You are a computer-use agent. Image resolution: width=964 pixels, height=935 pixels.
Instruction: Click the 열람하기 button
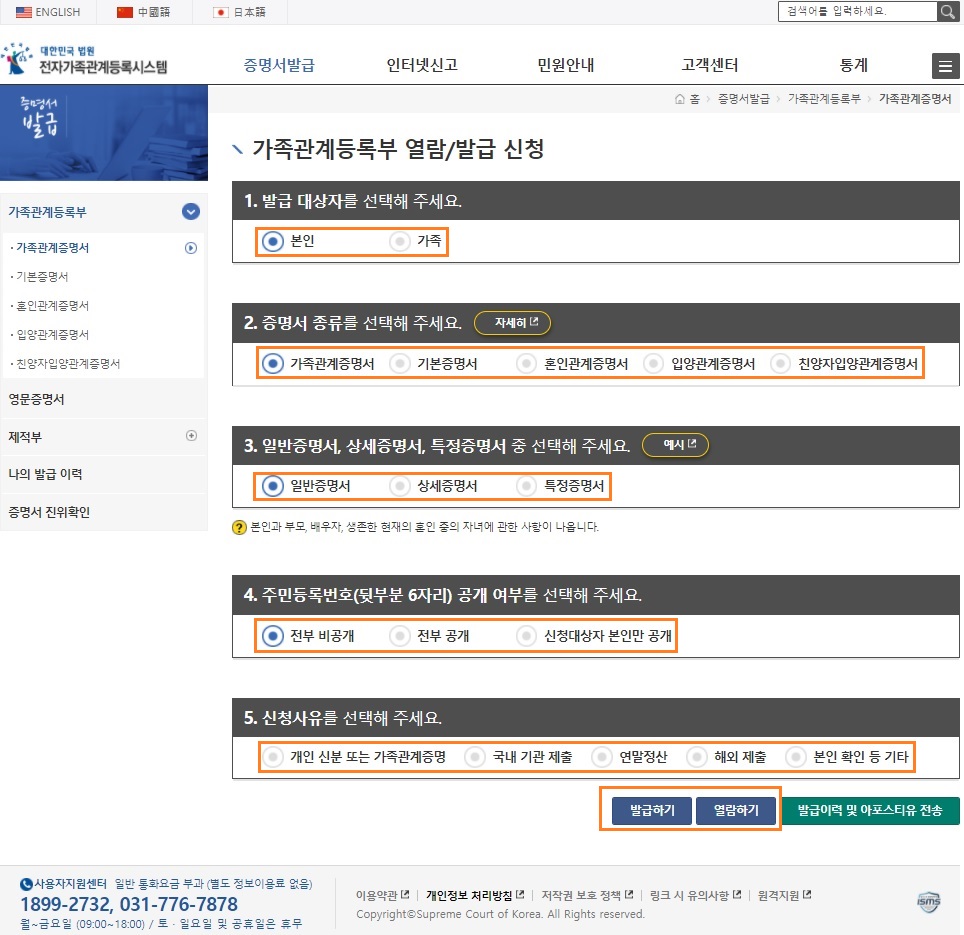click(736, 811)
